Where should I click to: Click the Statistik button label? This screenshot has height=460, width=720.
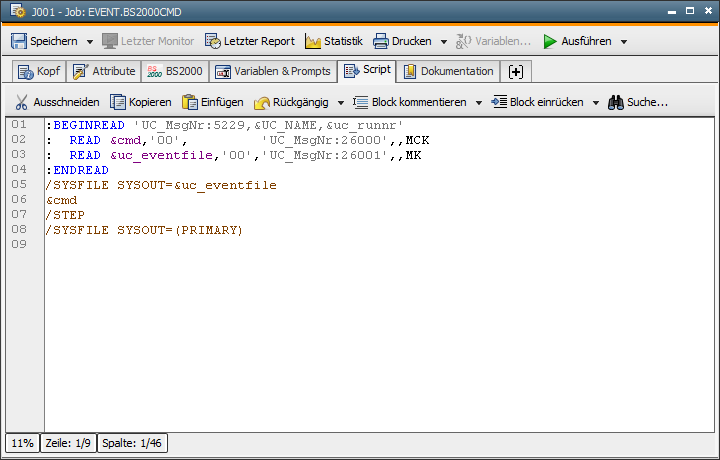tap(343, 41)
